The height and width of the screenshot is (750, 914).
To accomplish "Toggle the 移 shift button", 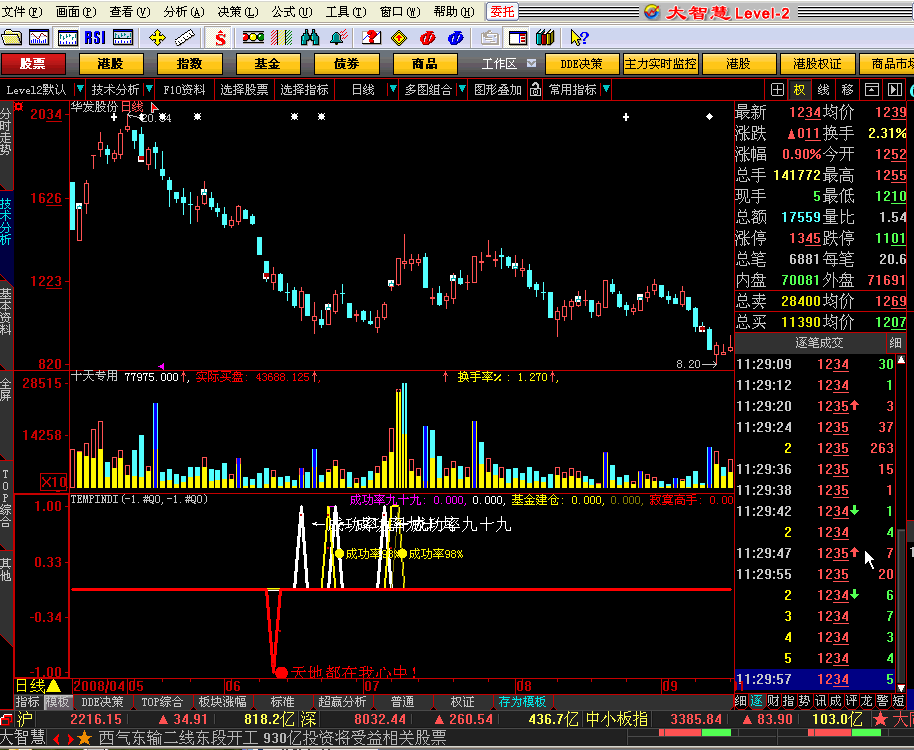I will coord(847,90).
